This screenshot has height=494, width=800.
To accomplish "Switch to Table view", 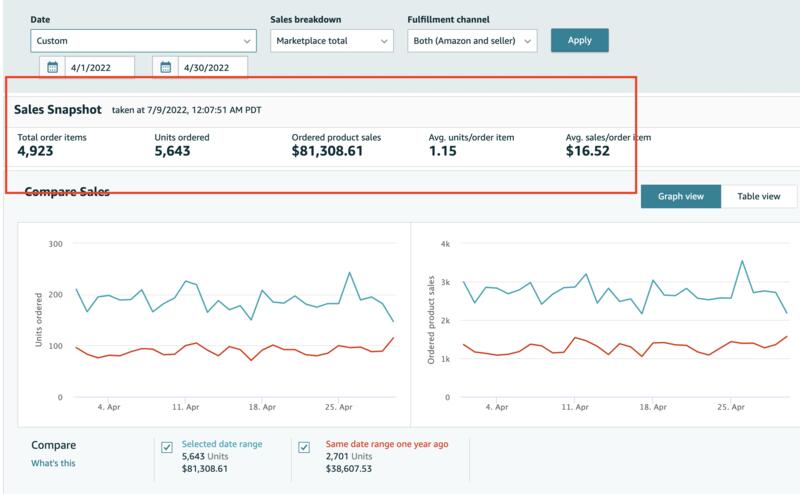I will pos(759,196).
